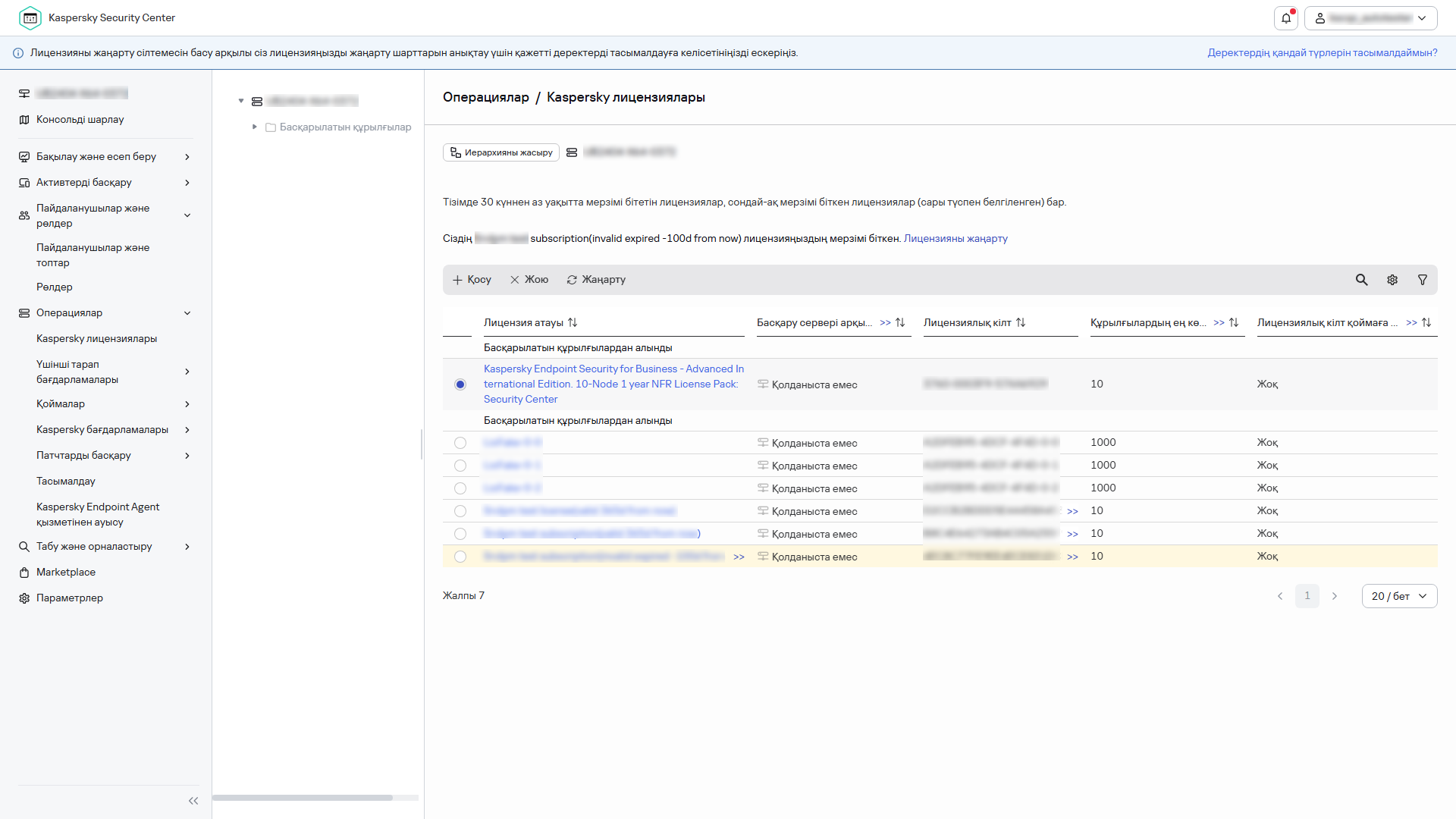1456x819 pixels.
Task: Expand the Басқарылатын құрылғылар tree node
Action: [255, 127]
